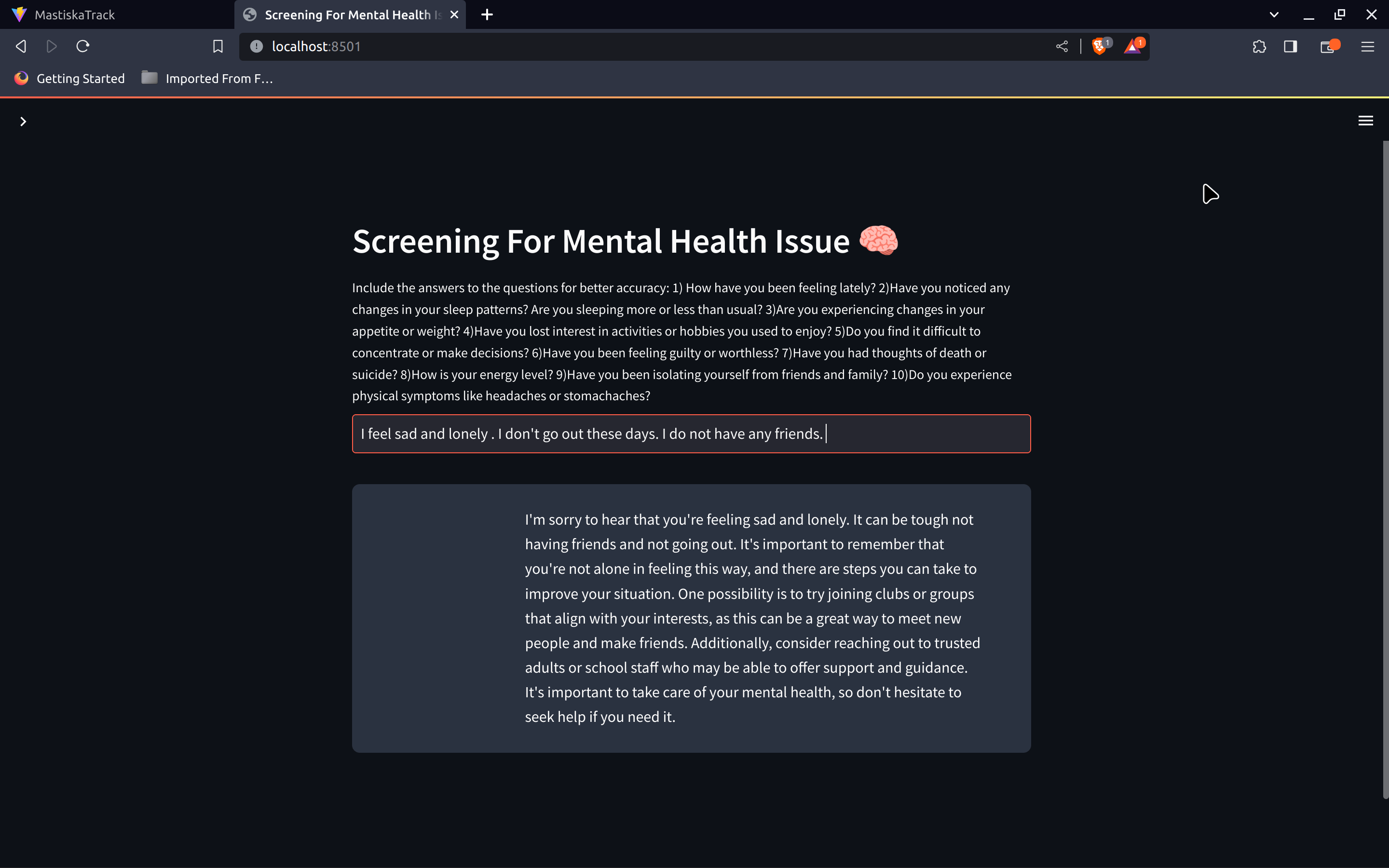Open the browser hamburger menu
Image resolution: width=1389 pixels, height=868 pixels.
coord(1367,46)
